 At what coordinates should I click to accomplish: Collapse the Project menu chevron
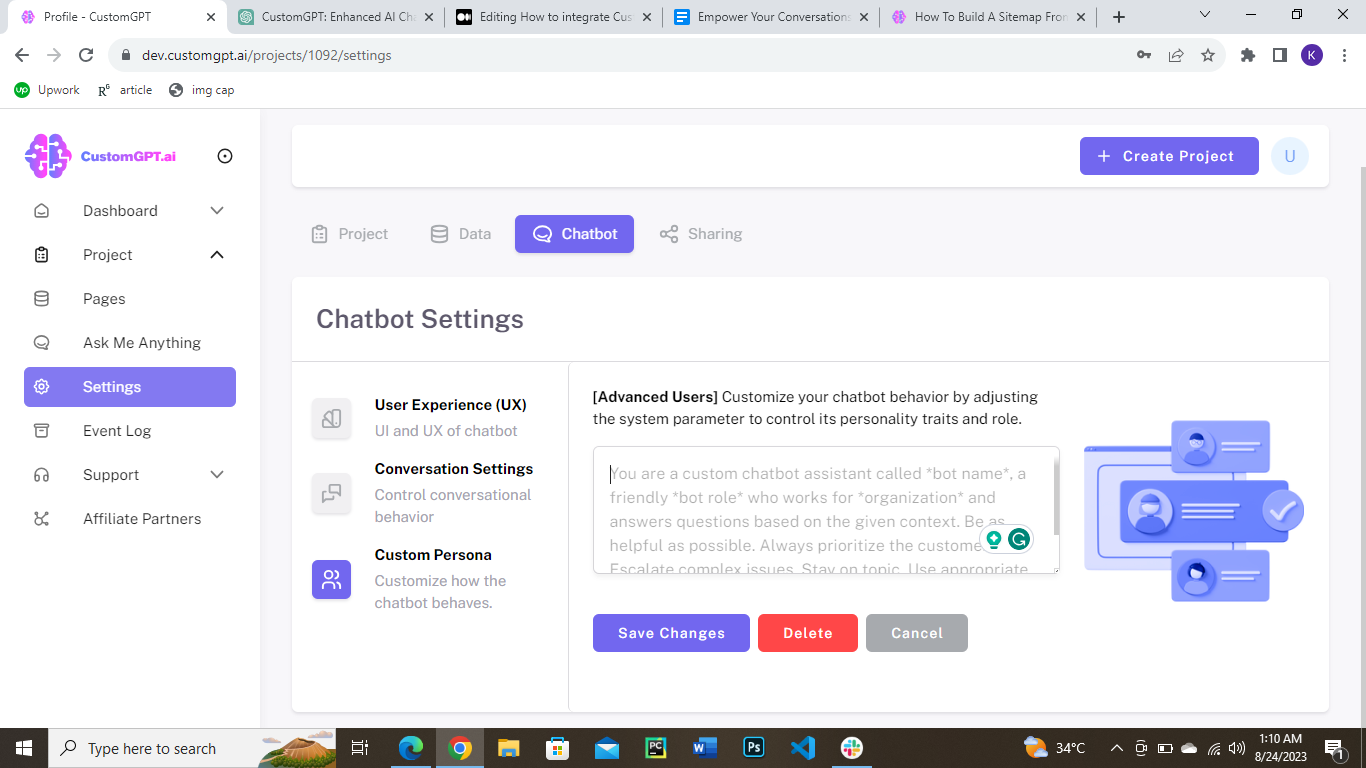click(x=217, y=255)
